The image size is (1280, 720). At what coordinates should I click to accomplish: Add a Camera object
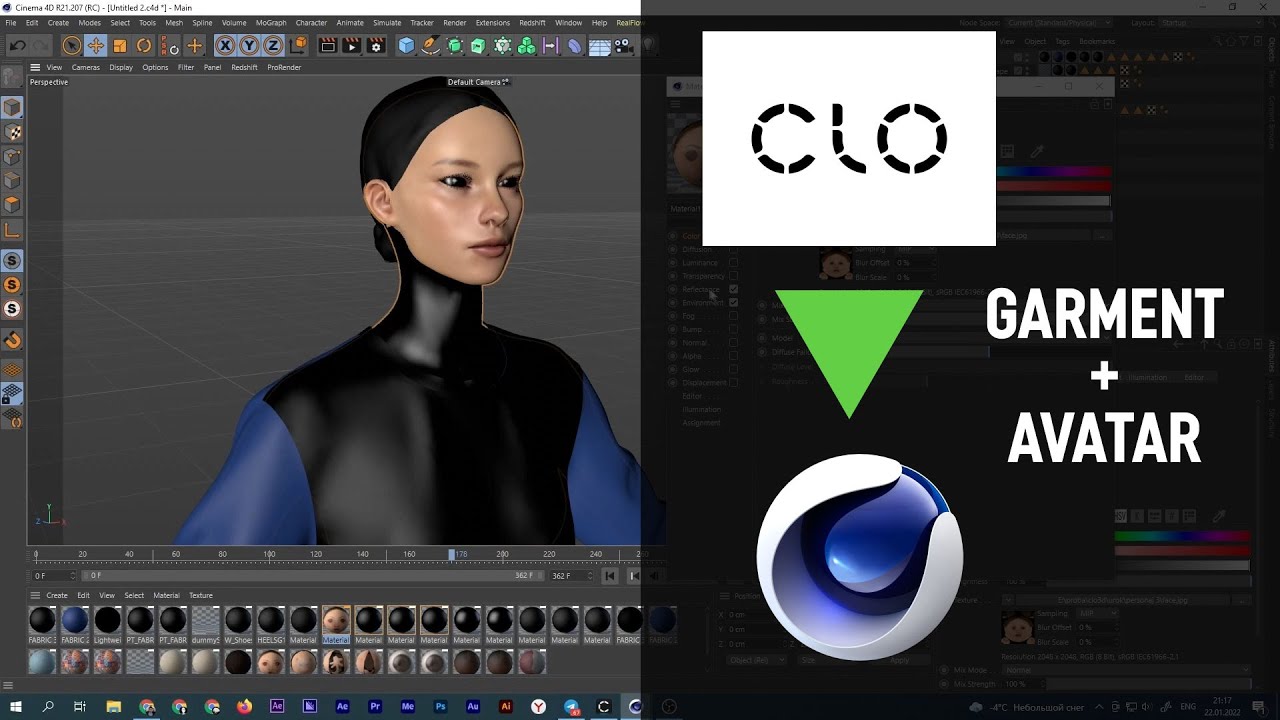tap(624, 45)
